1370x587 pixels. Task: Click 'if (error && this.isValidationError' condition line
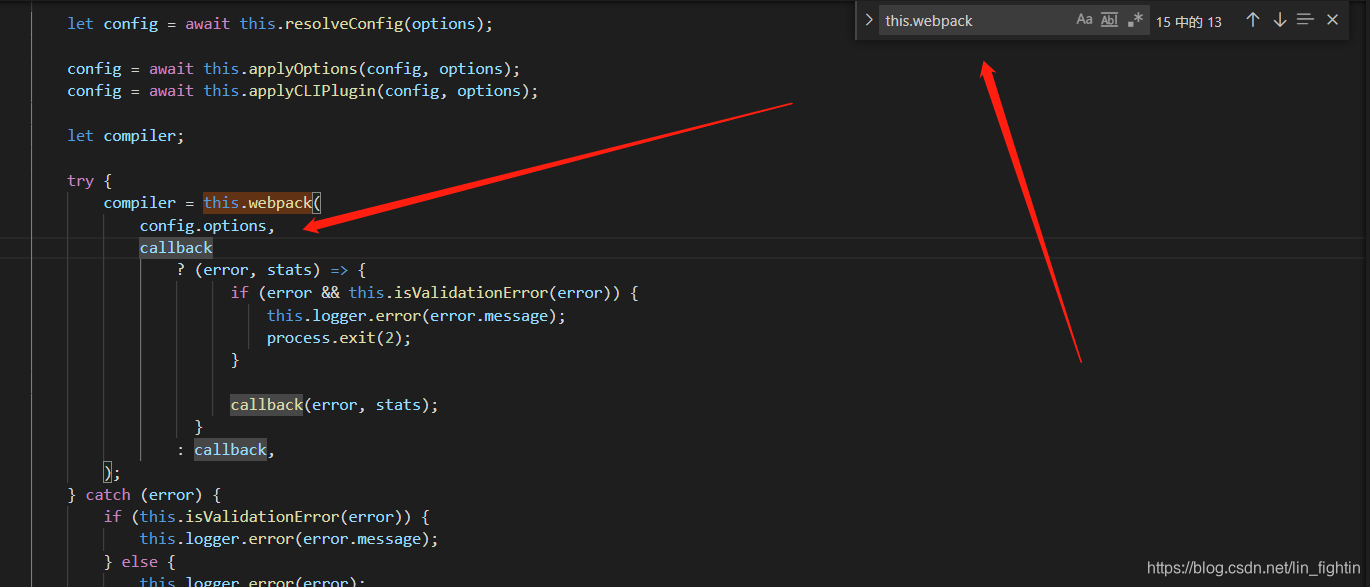pos(434,293)
